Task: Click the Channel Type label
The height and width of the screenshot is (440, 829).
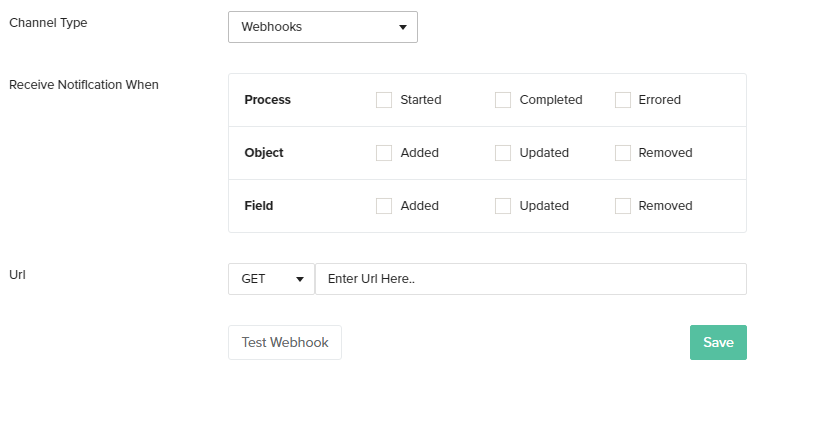Action: point(48,23)
